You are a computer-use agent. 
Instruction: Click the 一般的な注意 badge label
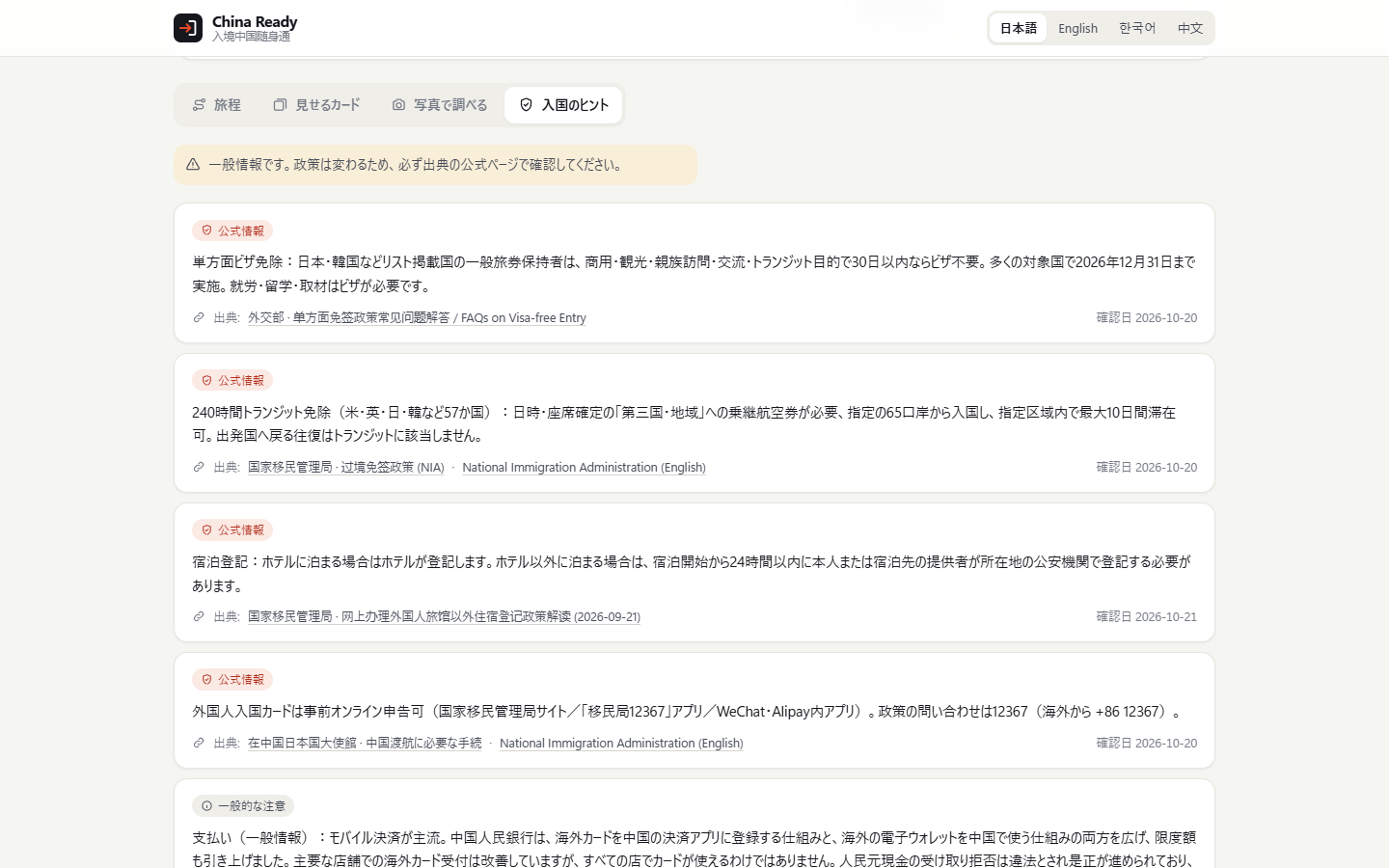click(252, 805)
